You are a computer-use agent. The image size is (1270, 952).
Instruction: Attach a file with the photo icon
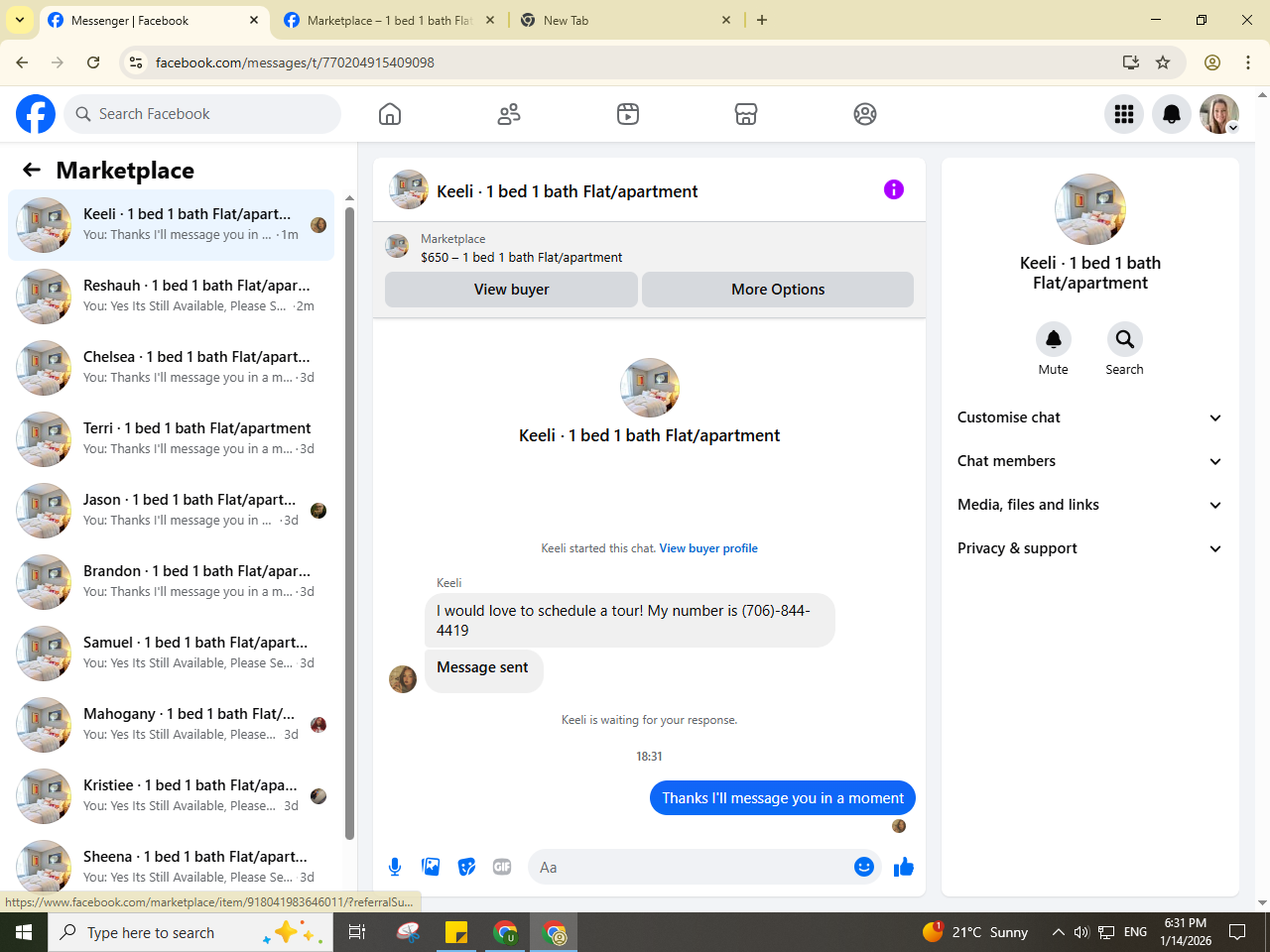(x=431, y=867)
